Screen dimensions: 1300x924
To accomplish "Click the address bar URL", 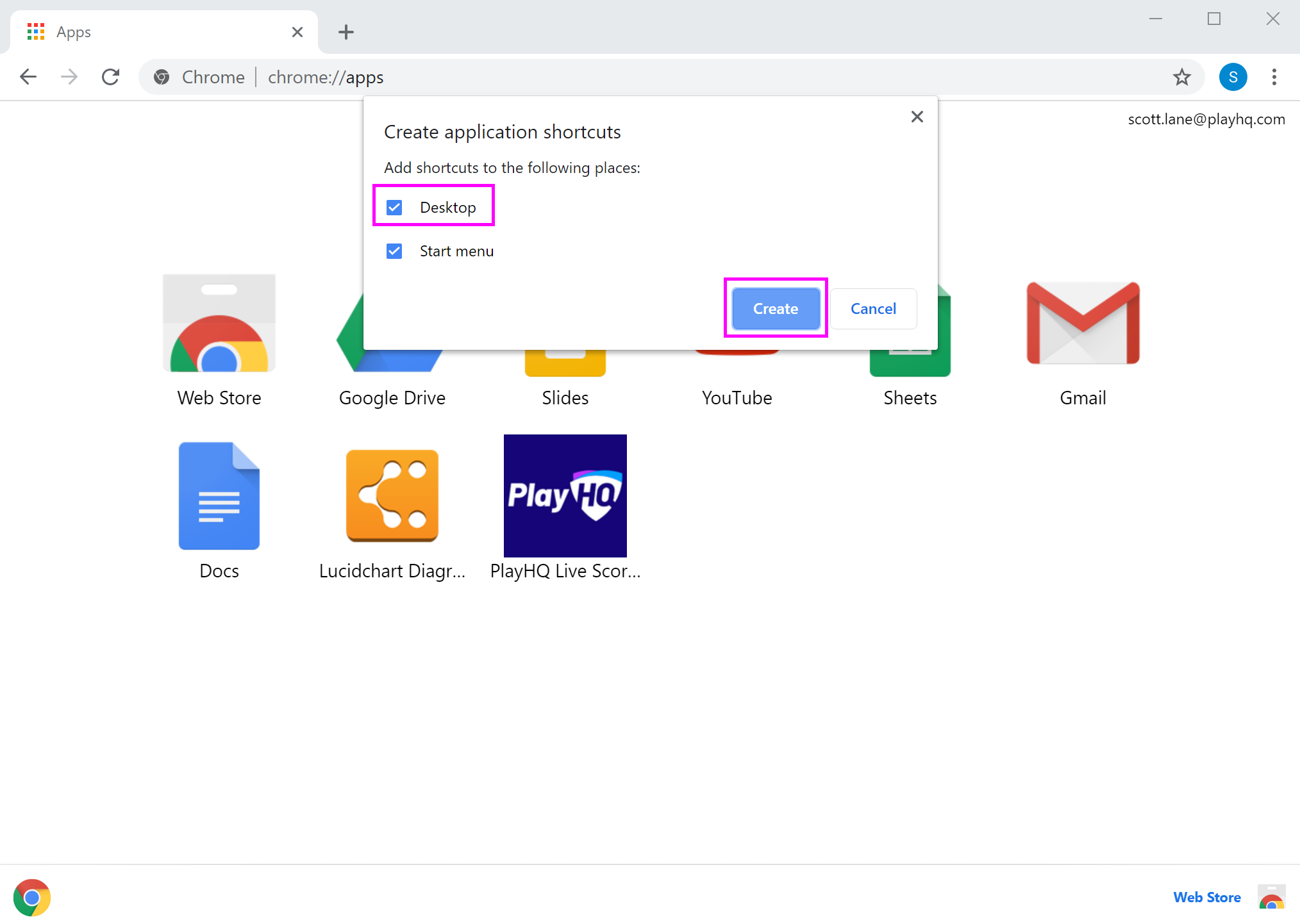I will click(x=326, y=78).
